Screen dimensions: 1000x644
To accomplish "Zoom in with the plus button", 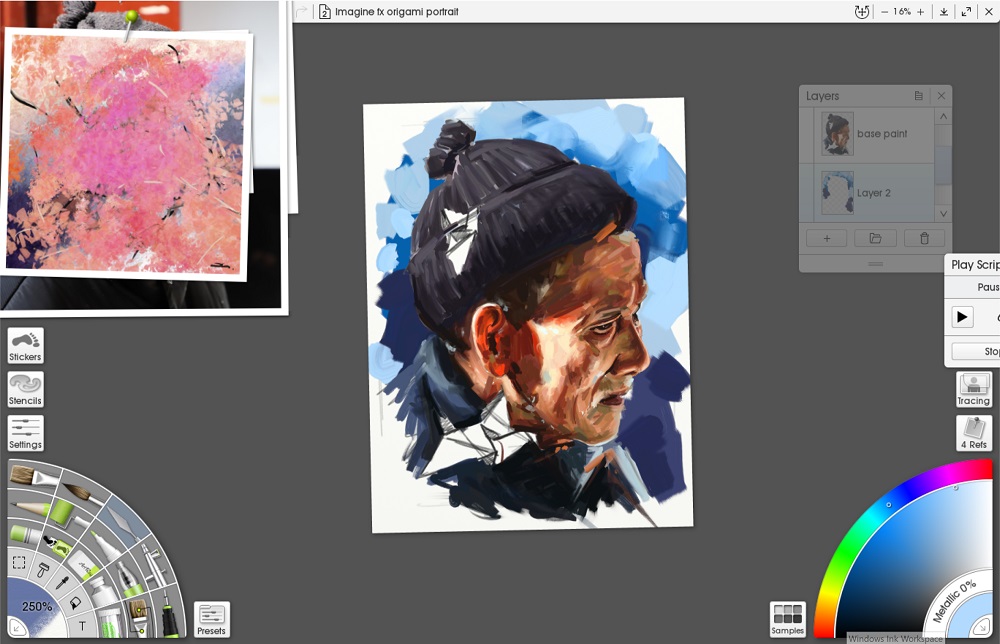I will tap(920, 11).
